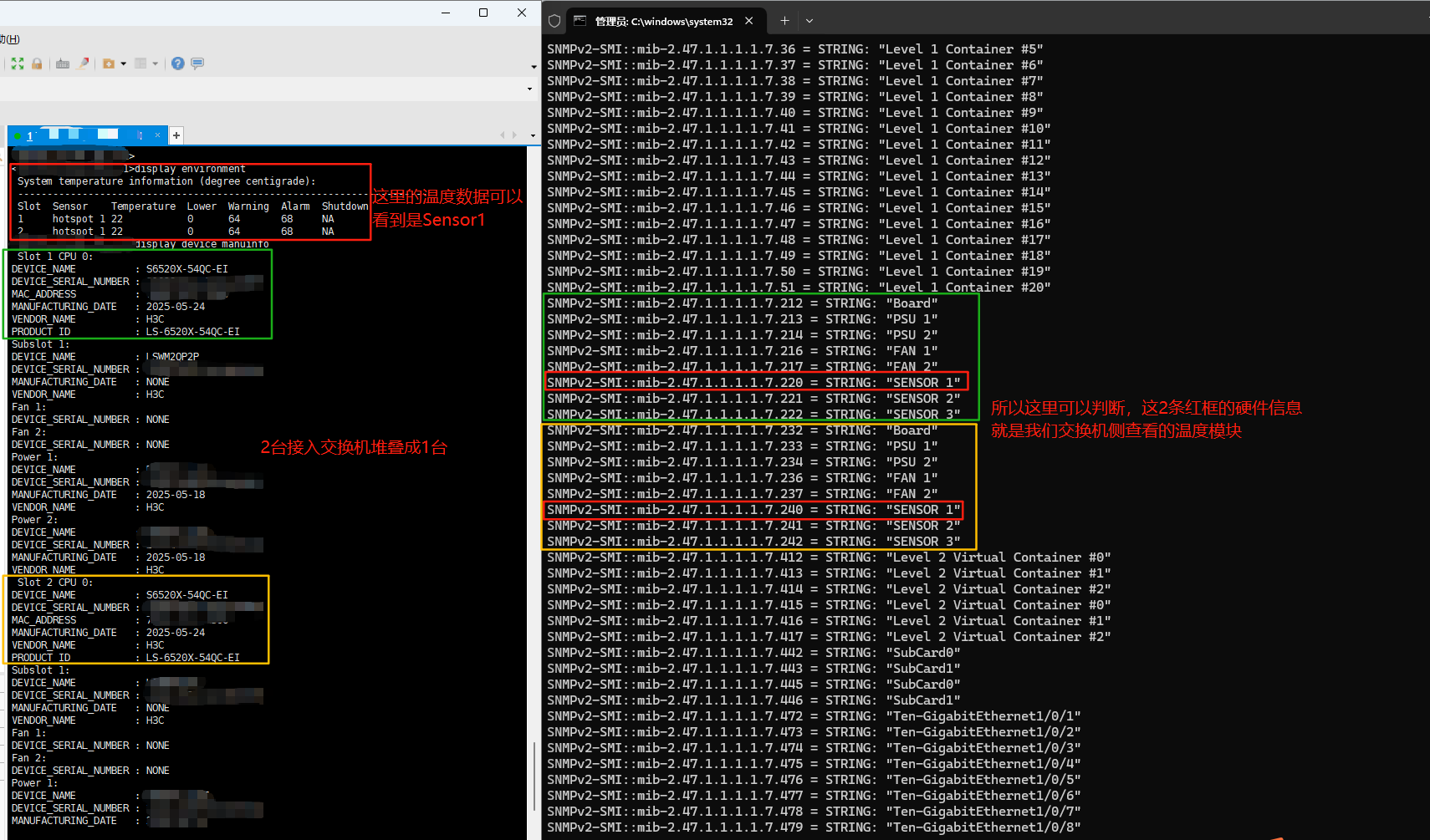
Task: Click the grey pane layout icon
Action: [140, 64]
